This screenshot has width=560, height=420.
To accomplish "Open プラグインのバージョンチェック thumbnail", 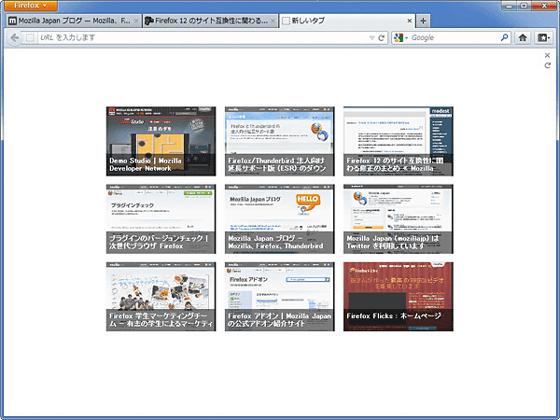I will [161, 219].
